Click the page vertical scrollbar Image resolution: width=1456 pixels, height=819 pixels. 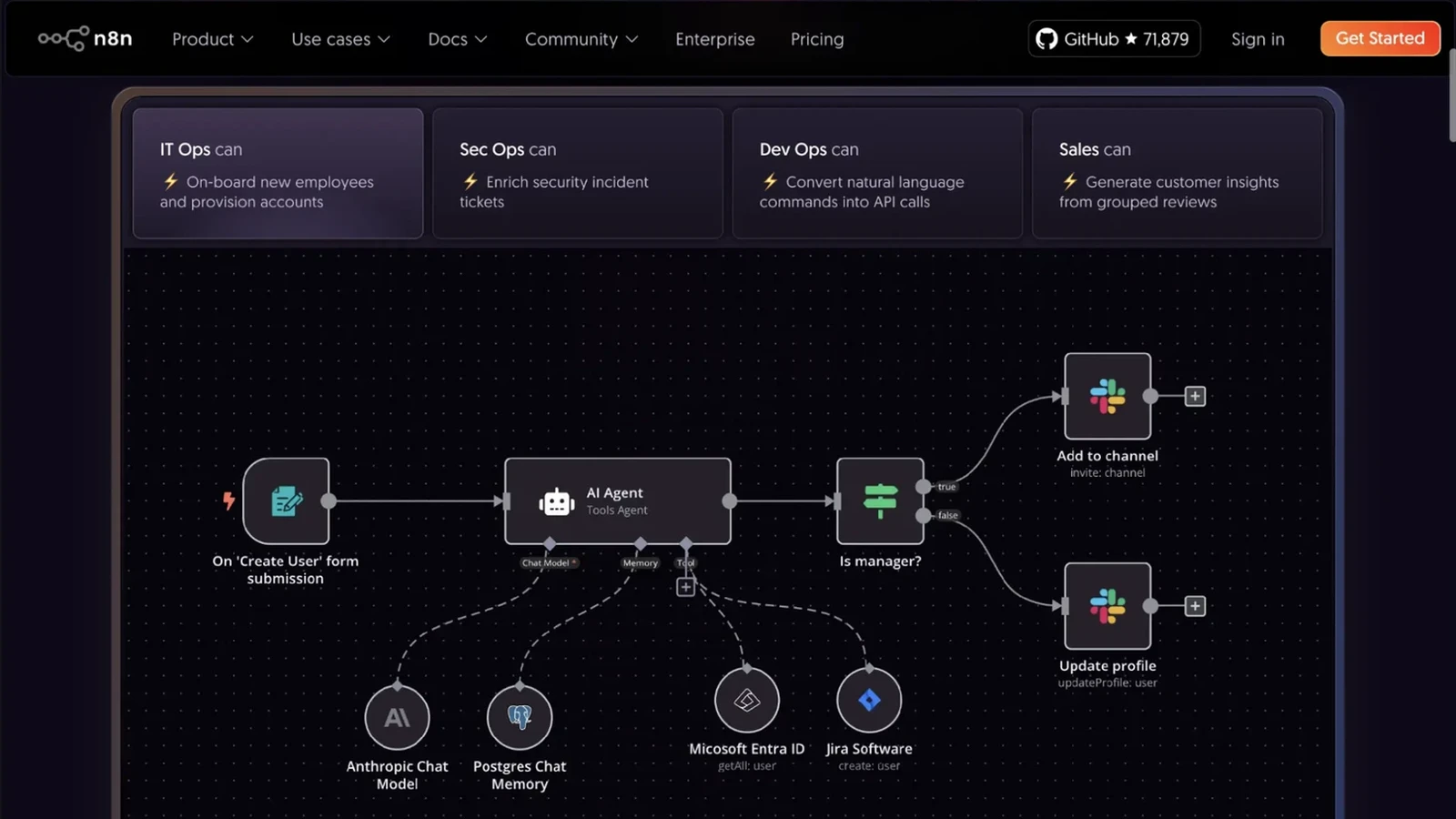[x=1451, y=96]
